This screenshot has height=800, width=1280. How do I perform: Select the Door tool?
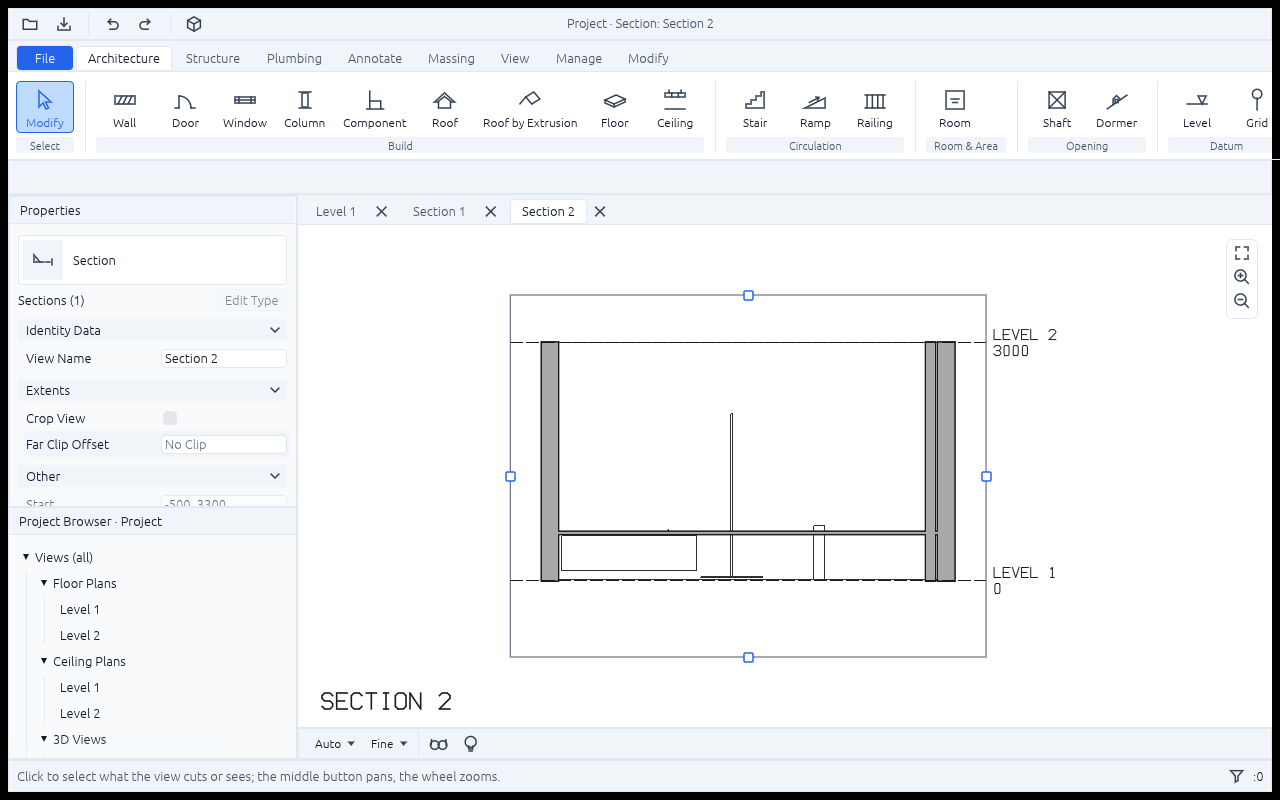[x=185, y=108]
